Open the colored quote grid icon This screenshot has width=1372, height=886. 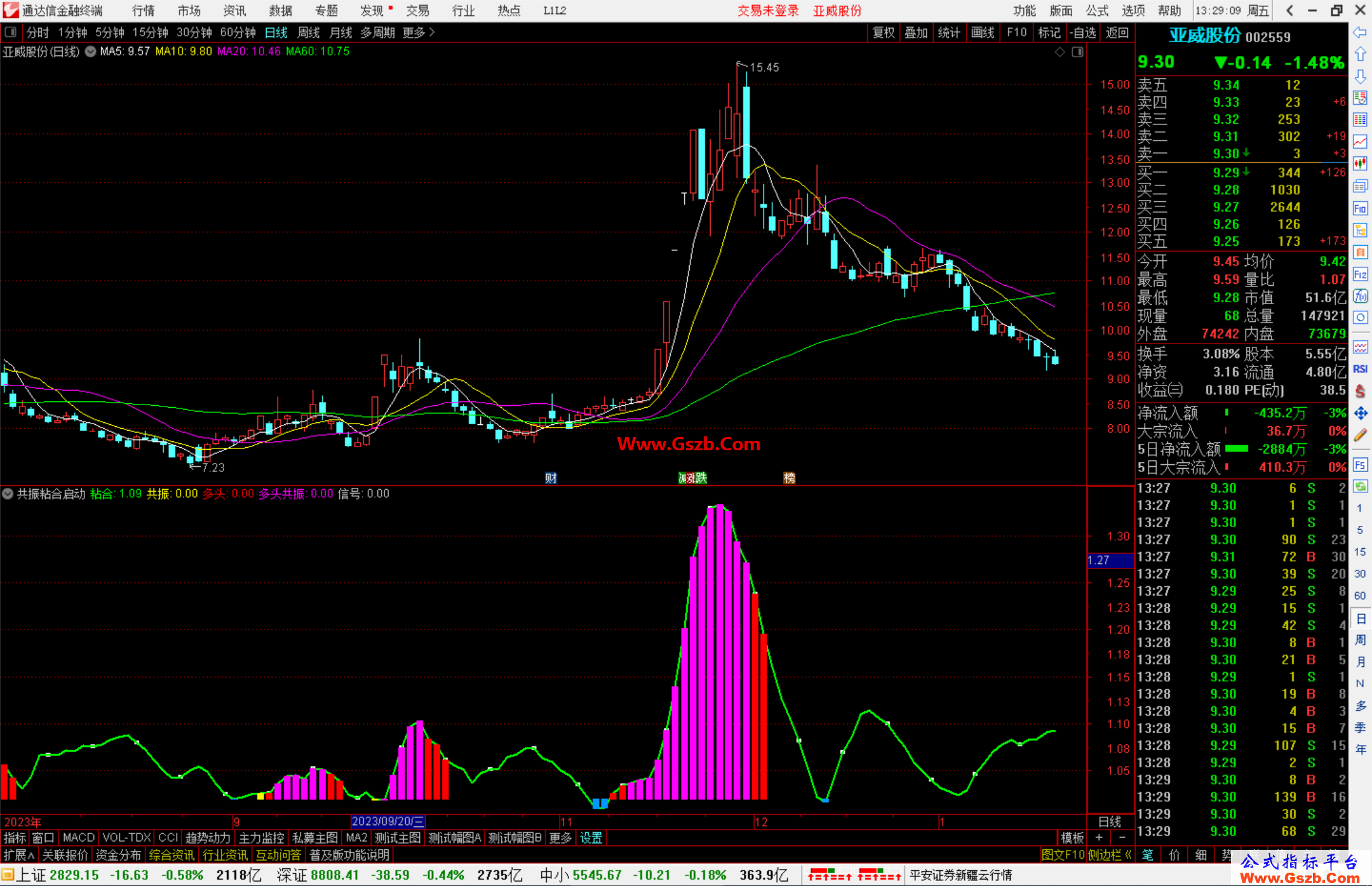(1360, 120)
